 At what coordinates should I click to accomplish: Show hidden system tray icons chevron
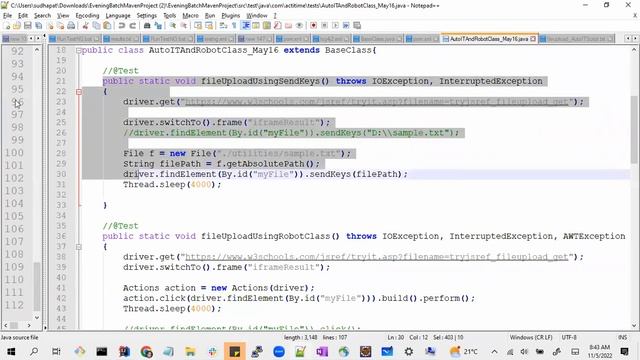coord(494,351)
